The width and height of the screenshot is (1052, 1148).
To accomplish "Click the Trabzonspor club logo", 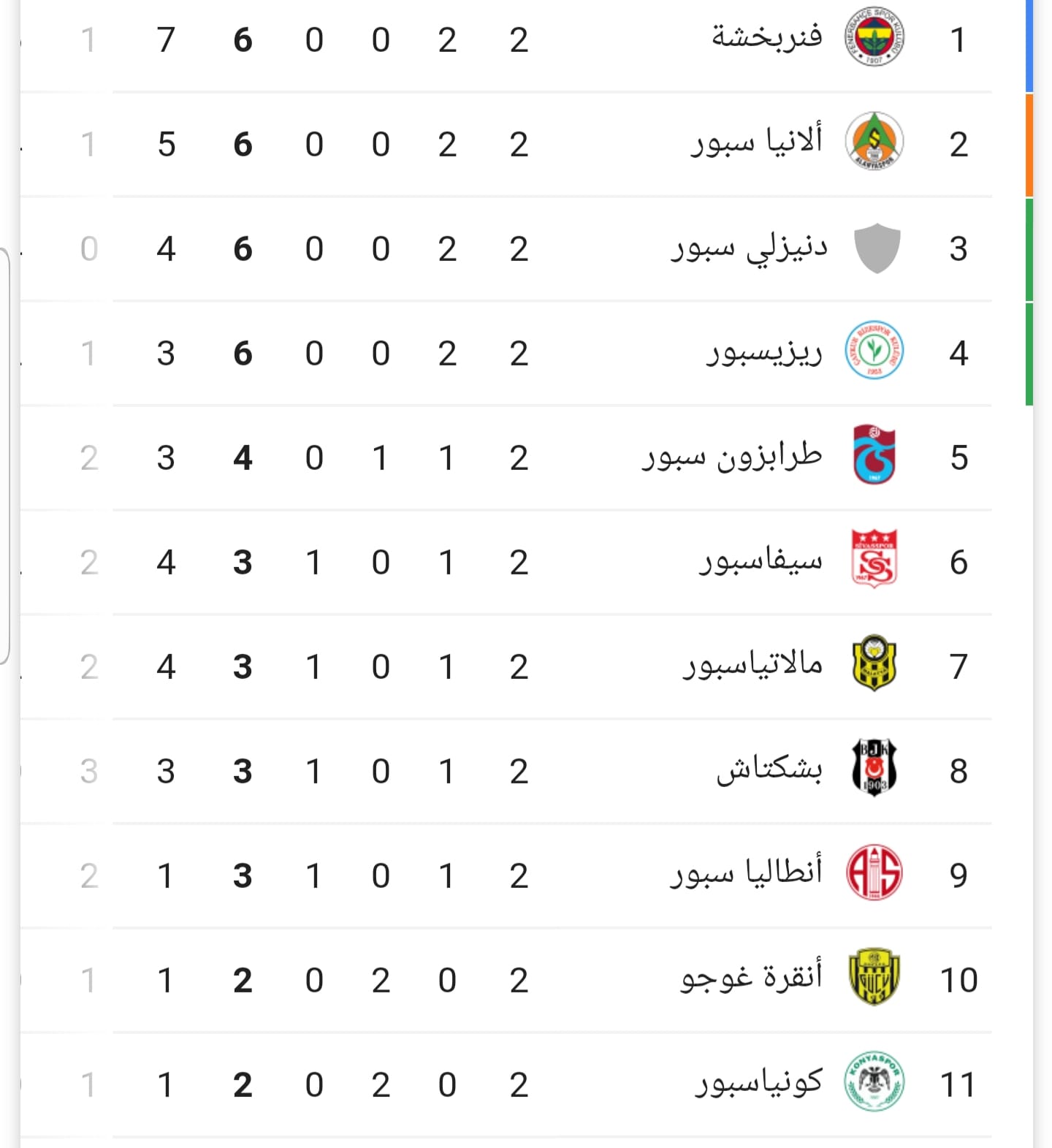I will point(874,455).
